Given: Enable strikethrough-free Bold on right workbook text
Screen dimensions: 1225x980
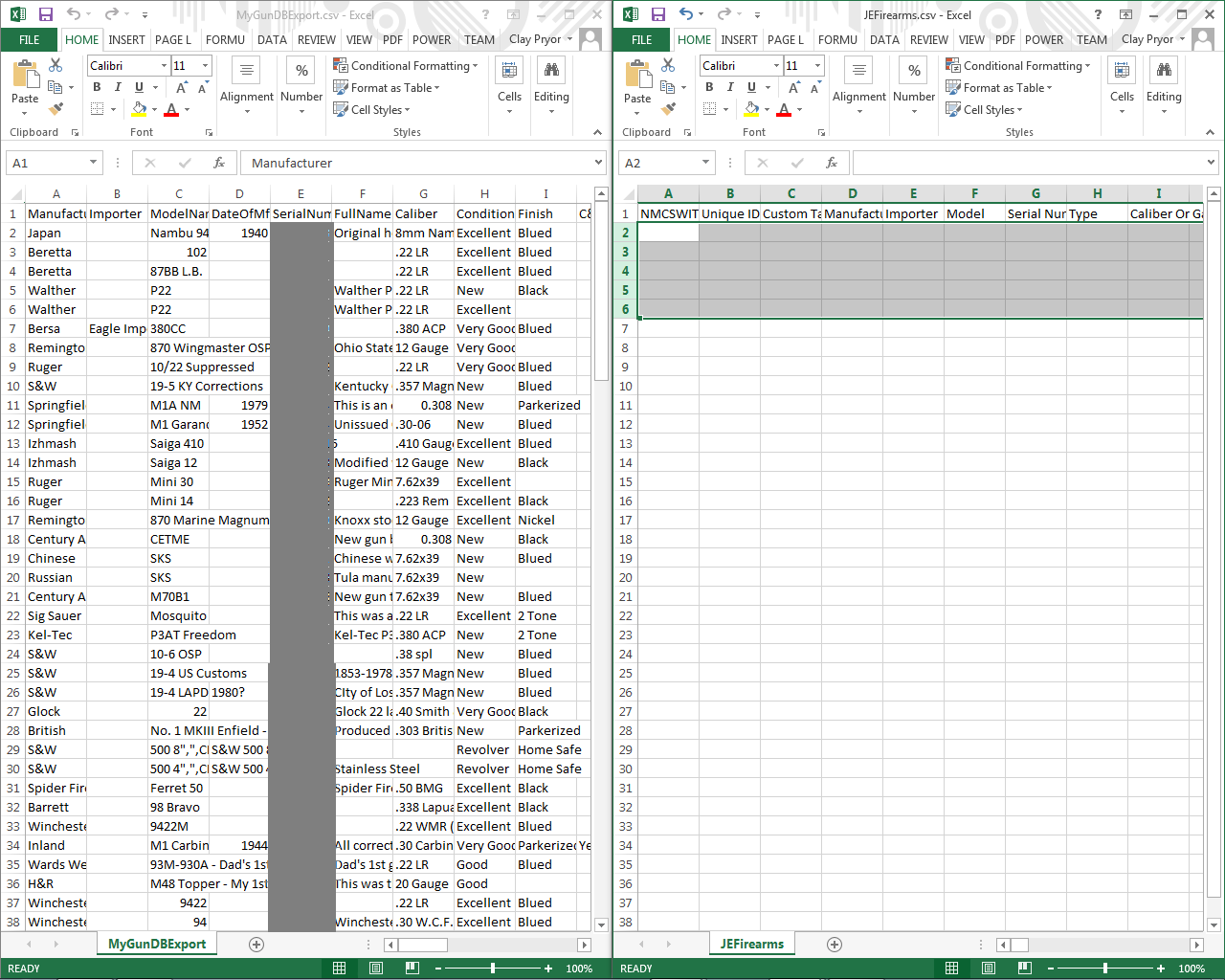Looking at the screenshot, I should [708, 86].
